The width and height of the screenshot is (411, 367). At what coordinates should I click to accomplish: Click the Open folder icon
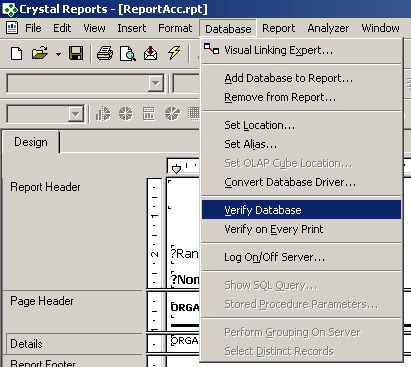tap(39, 53)
